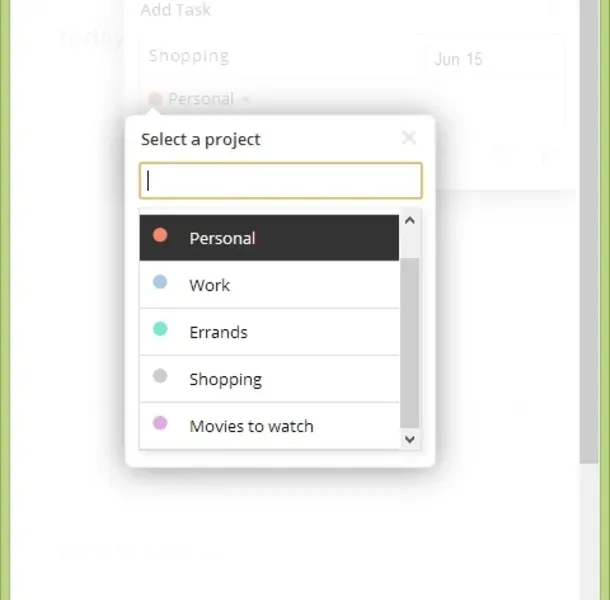This screenshot has width=610, height=600.
Task: Click the Select a project title
Action: tap(201, 139)
